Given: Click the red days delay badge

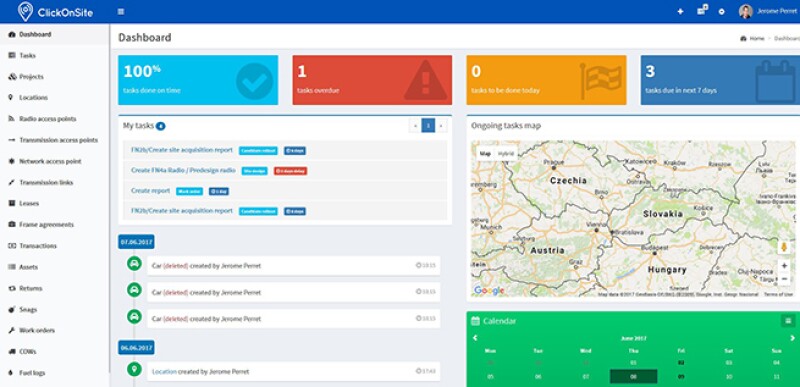Looking at the screenshot, I should pyautogui.click(x=290, y=171).
